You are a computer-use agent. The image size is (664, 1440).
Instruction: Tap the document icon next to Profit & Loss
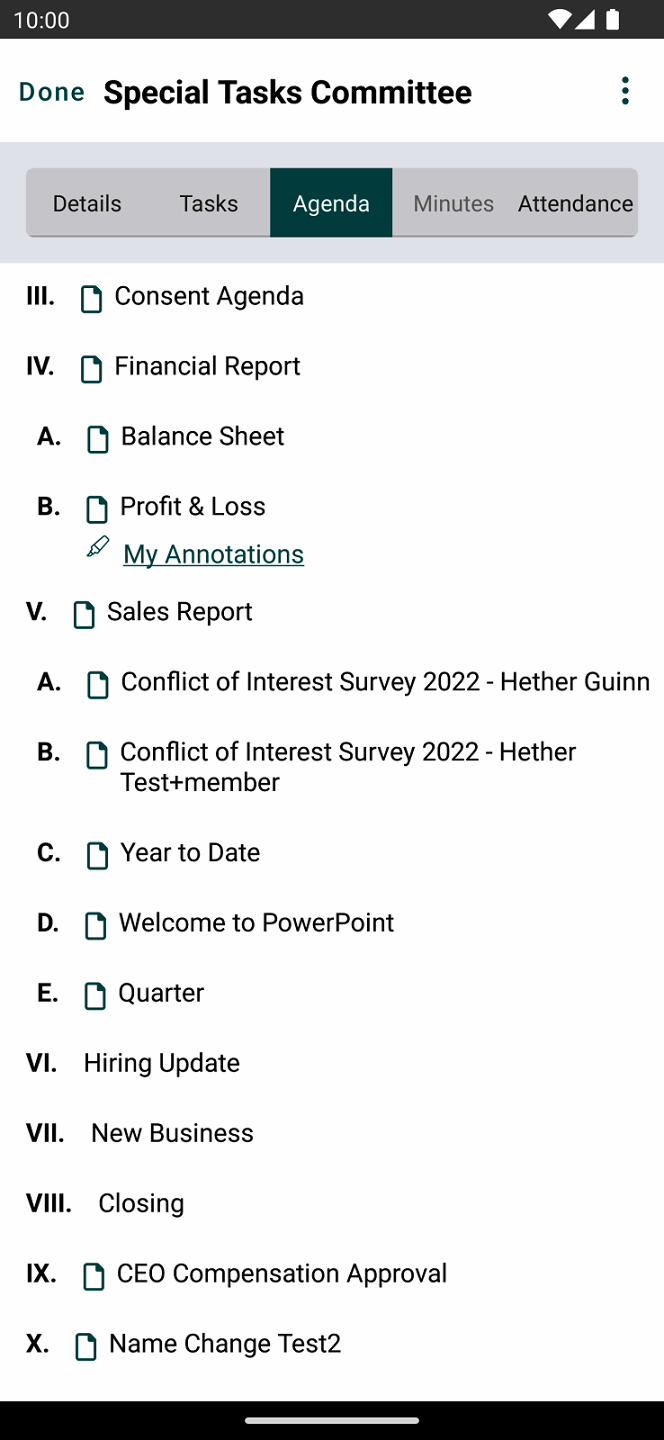(x=97, y=508)
